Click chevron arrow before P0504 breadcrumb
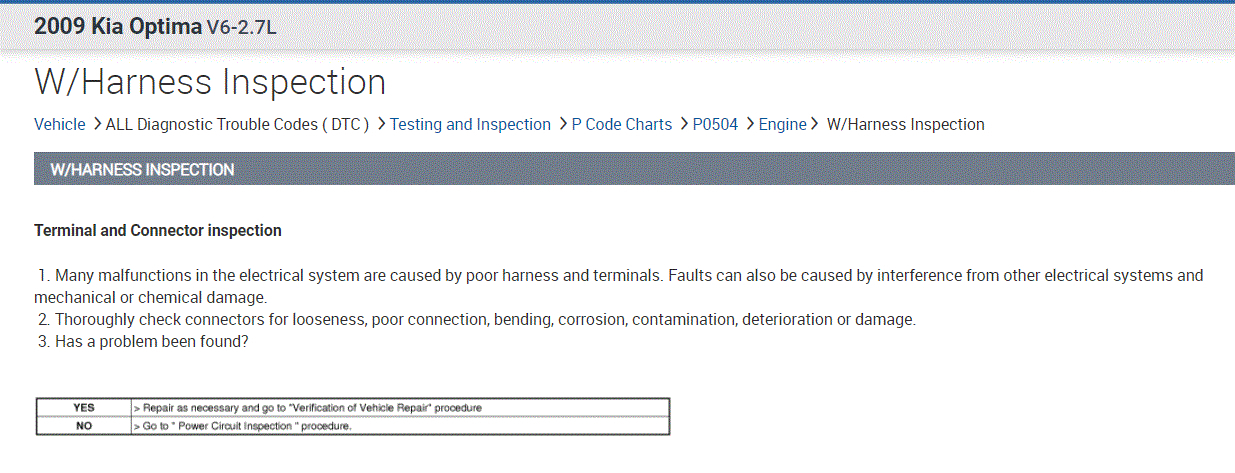 coord(684,124)
